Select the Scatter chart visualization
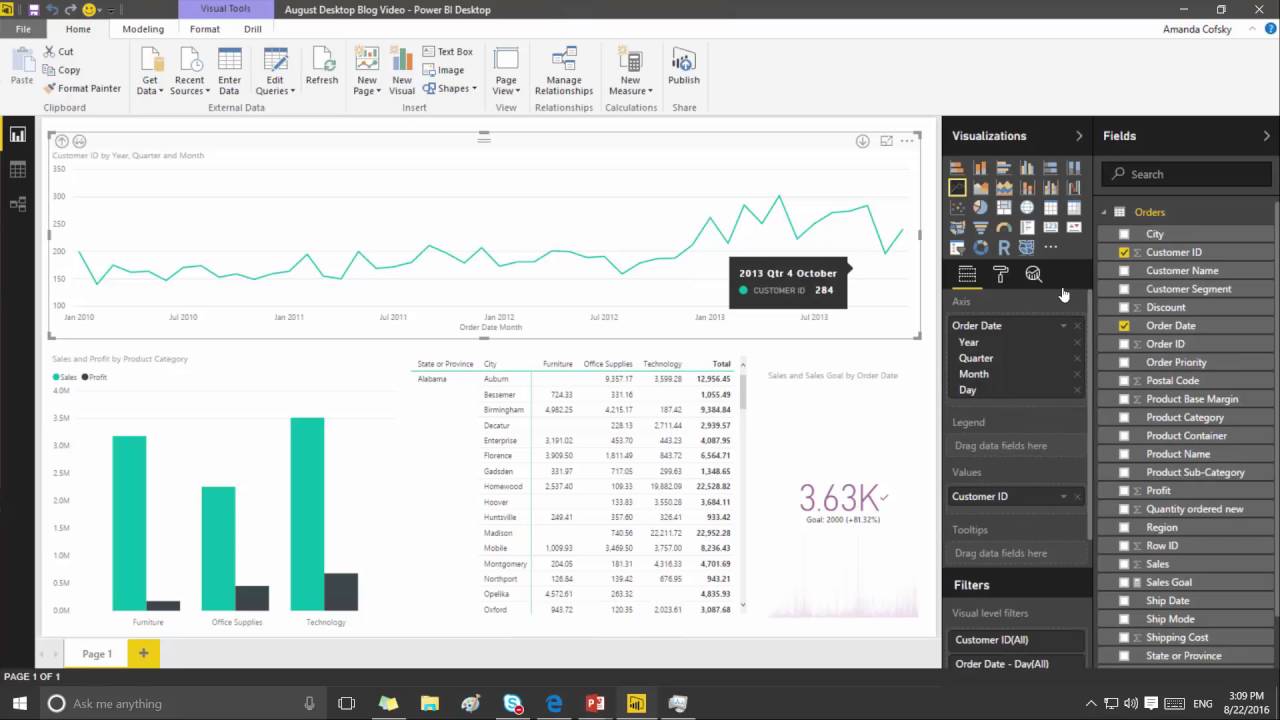 (x=957, y=207)
